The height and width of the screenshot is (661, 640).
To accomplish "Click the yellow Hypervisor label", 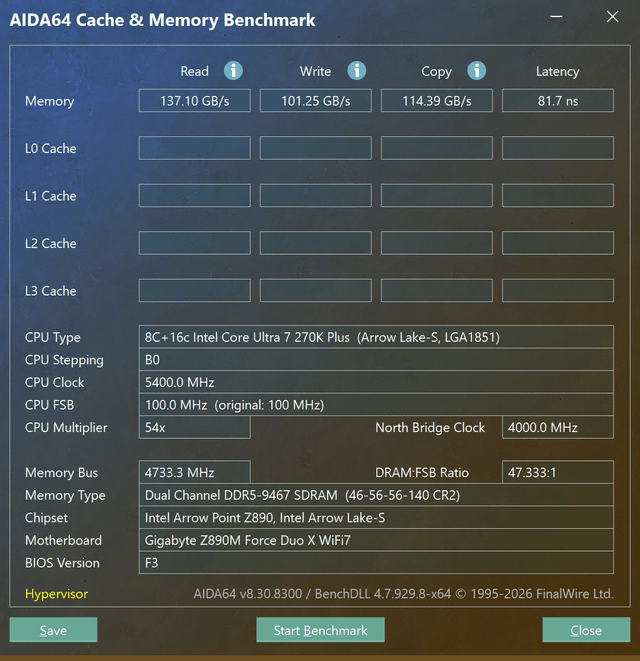I will pos(56,594).
